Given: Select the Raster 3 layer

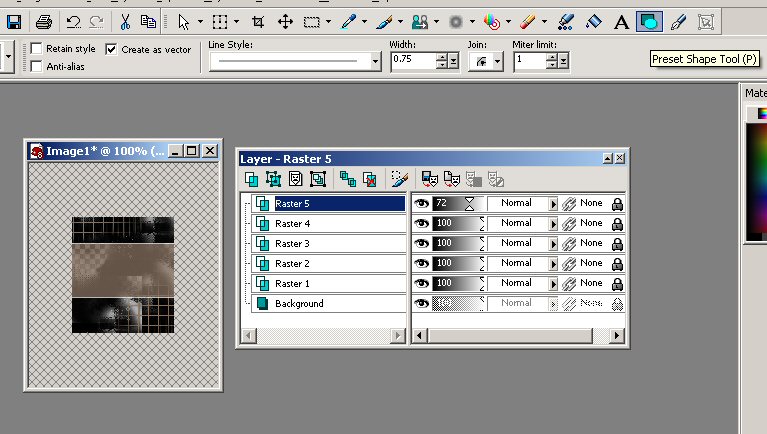Looking at the screenshot, I should 292,243.
